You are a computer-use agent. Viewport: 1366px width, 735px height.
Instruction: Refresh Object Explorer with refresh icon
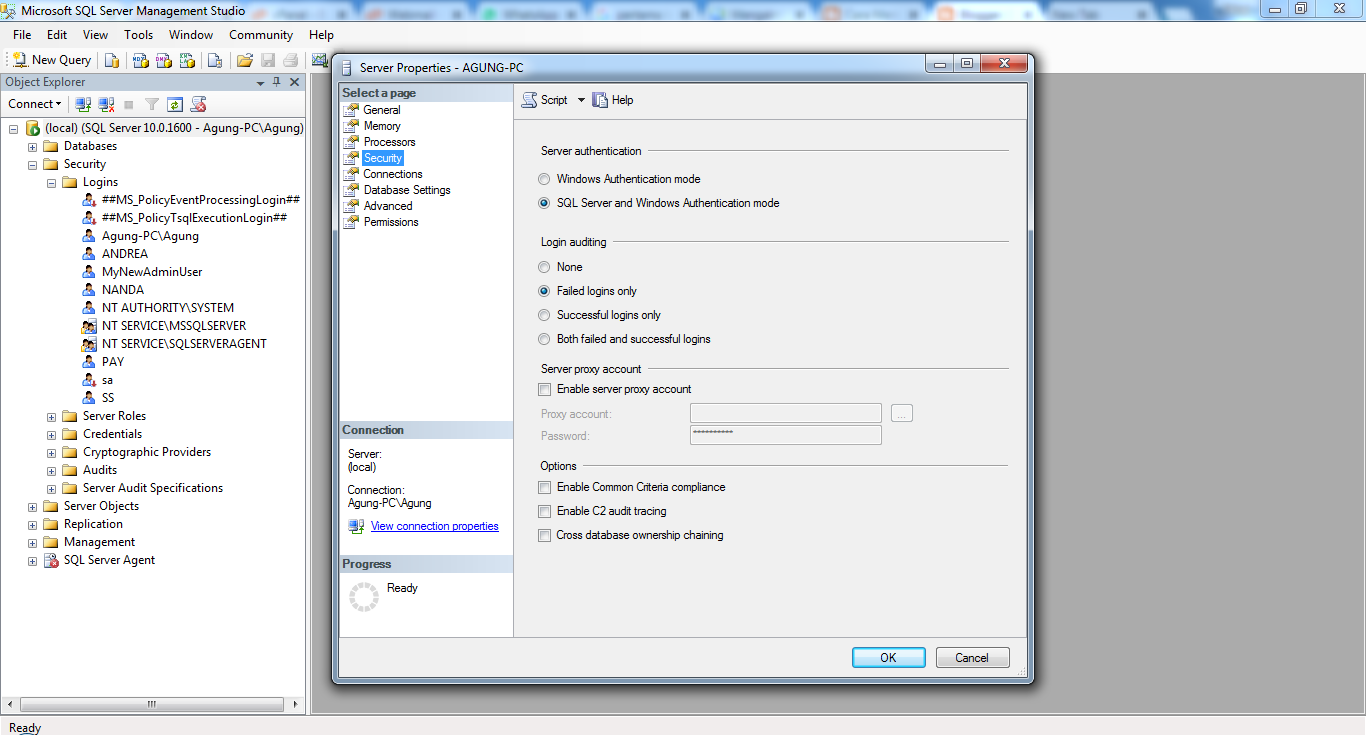[x=175, y=104]
